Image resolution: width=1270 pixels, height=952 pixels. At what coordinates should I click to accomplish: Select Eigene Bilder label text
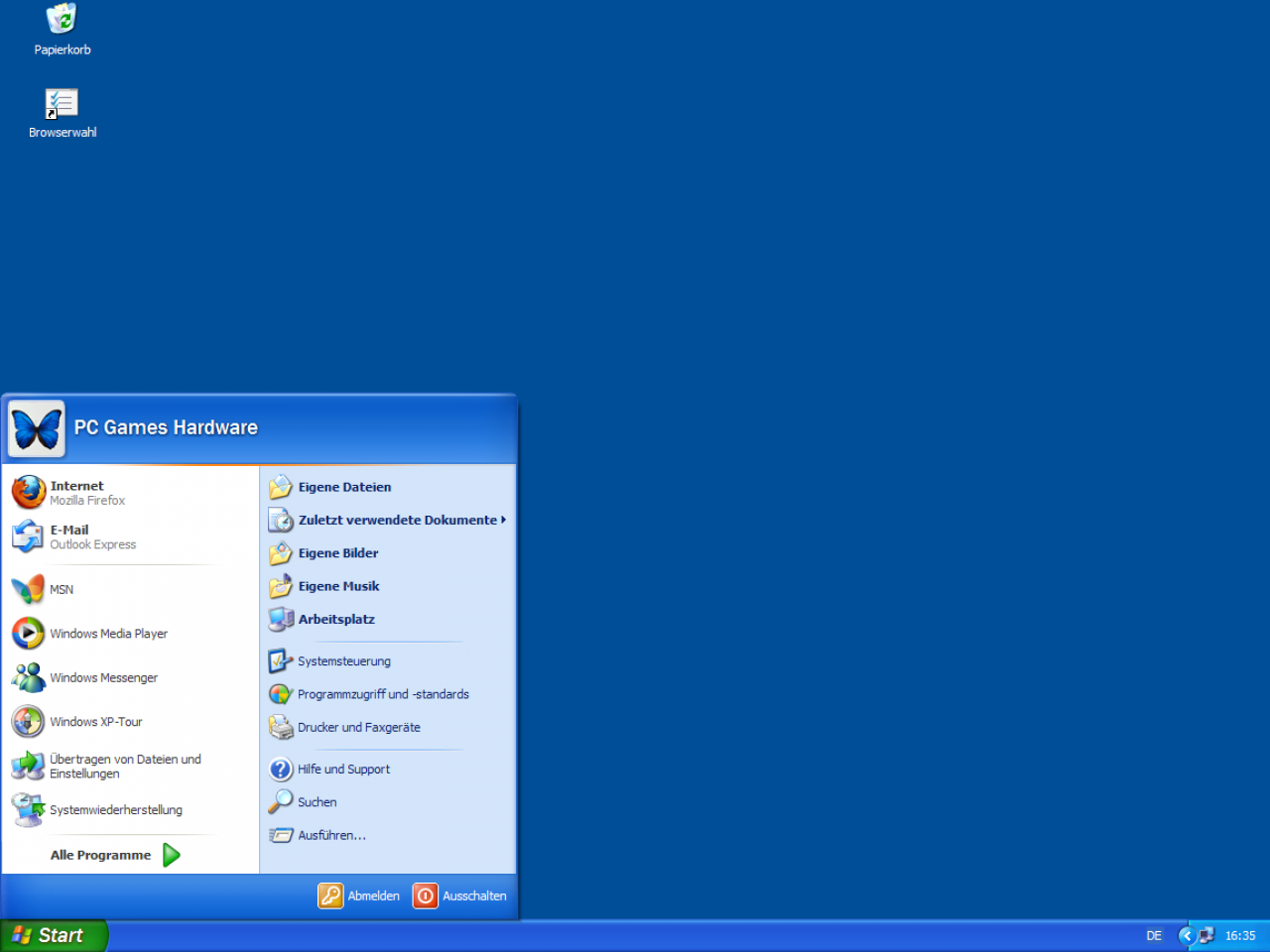pyautogui.click(x=338, y=553)
